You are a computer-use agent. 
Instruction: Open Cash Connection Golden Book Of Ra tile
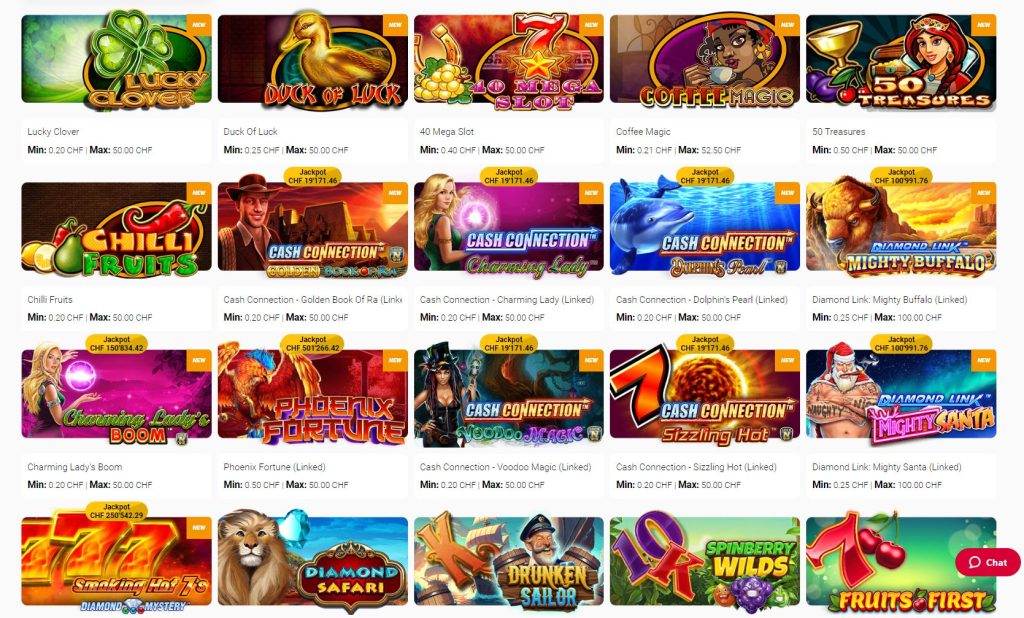pos(313,227)
